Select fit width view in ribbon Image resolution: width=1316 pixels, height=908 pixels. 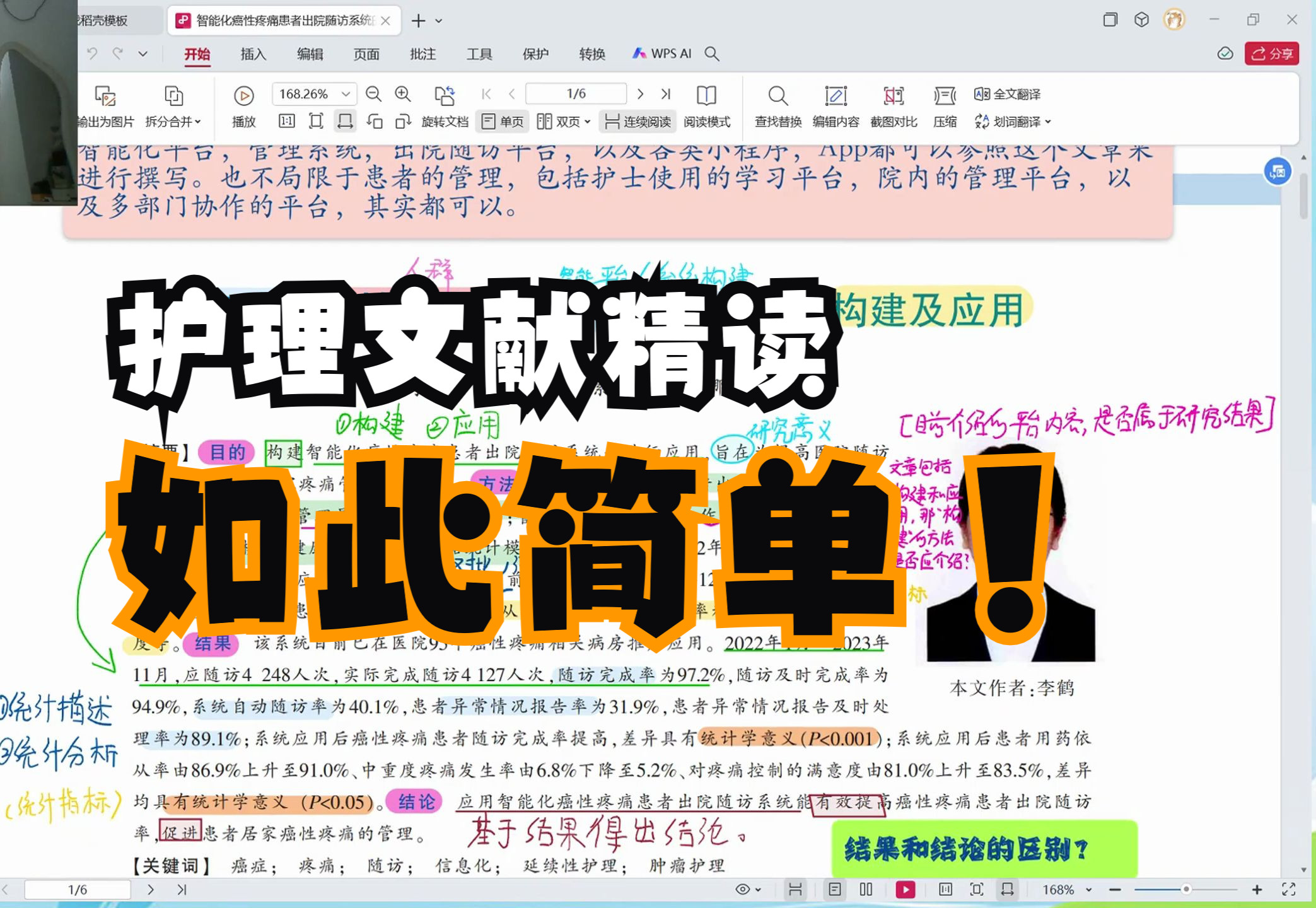[345, 121]
